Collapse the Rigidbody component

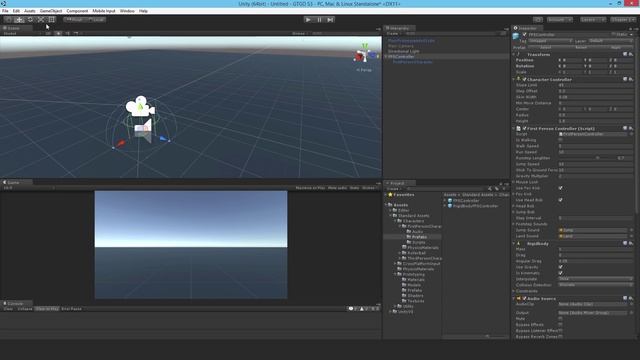514,244
